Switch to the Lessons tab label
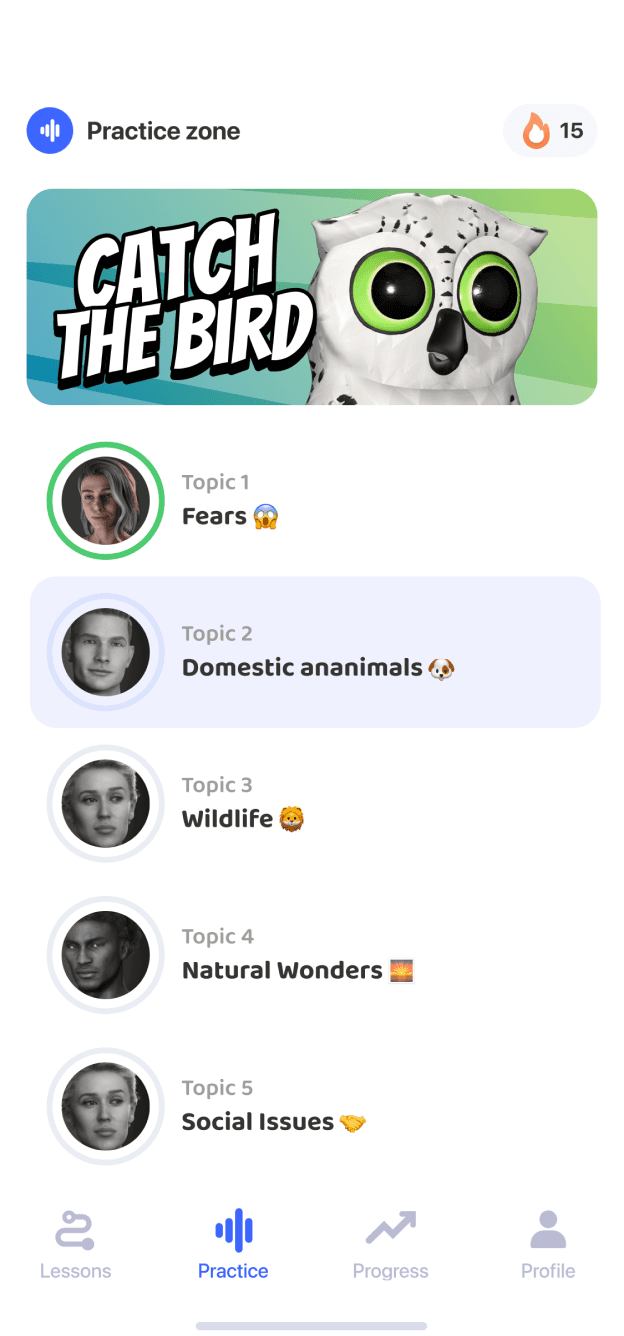624x1336 pixels. tap(75, 1271)
